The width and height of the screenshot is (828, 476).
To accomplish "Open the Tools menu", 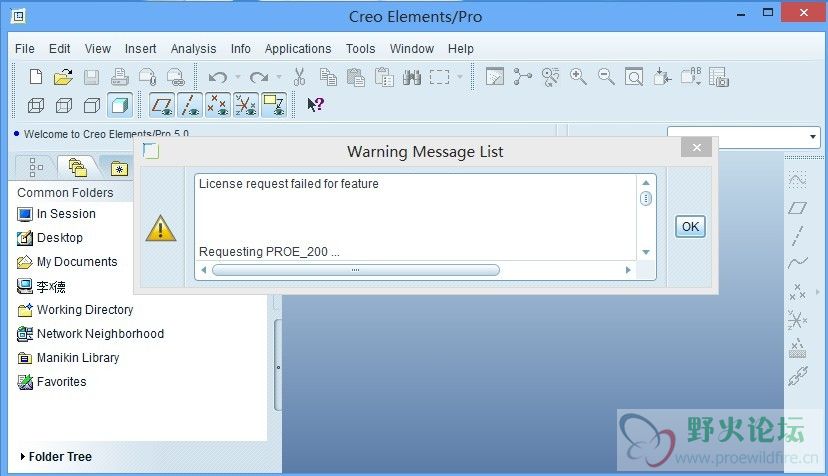I will coord(360,49).
